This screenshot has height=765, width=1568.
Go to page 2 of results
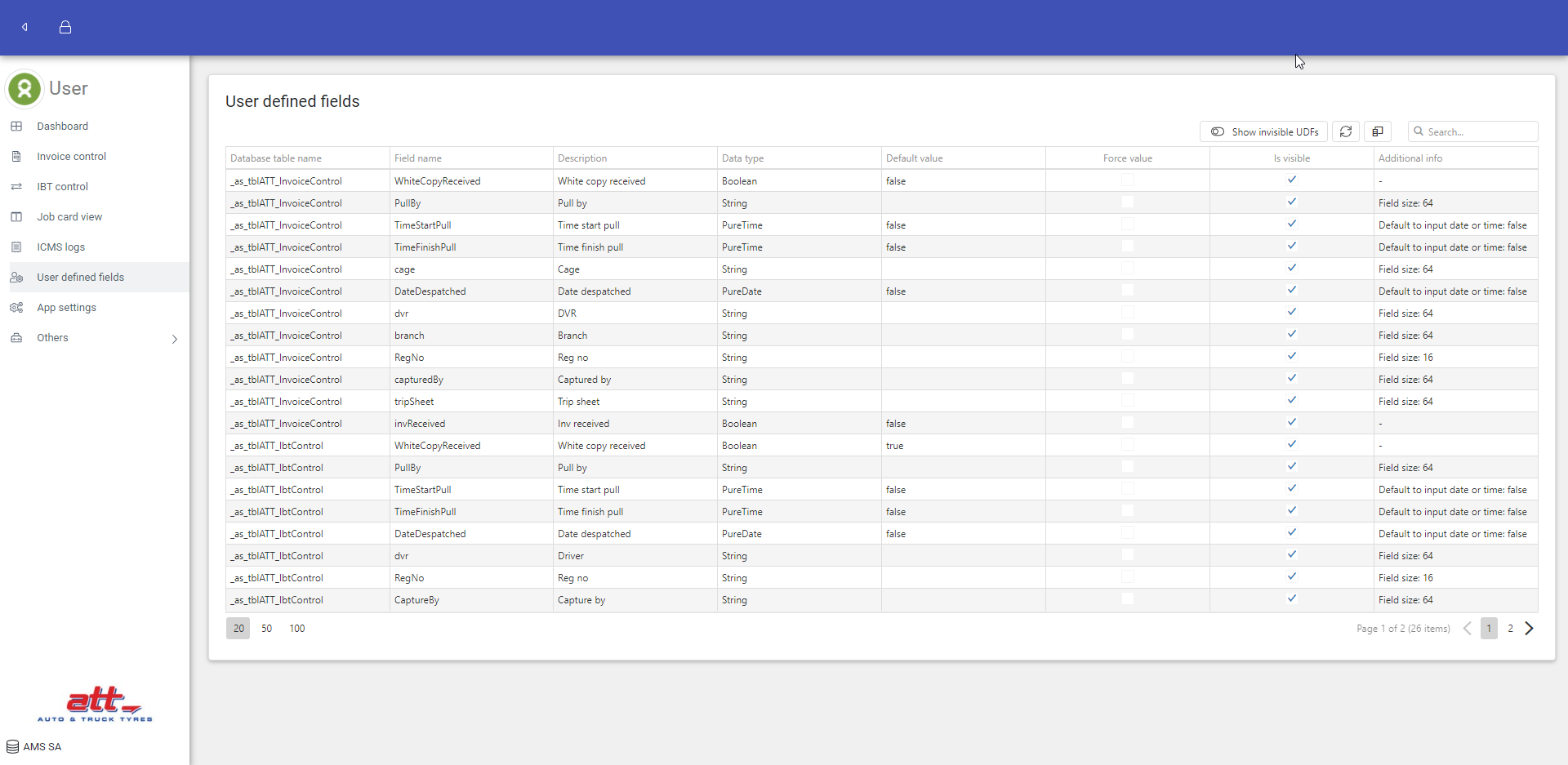click(1510, 628)
